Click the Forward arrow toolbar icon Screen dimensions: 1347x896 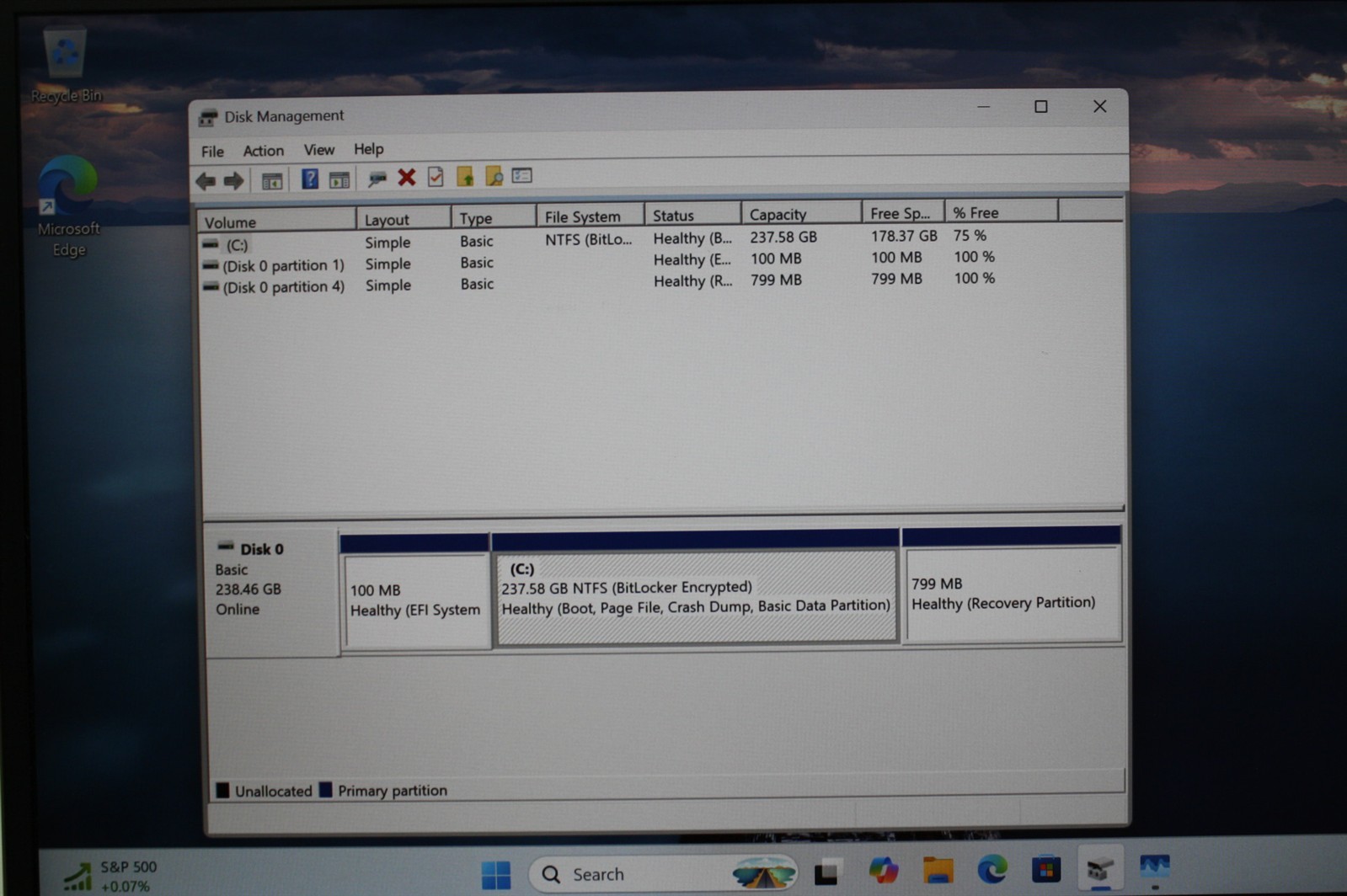point(234,180)
